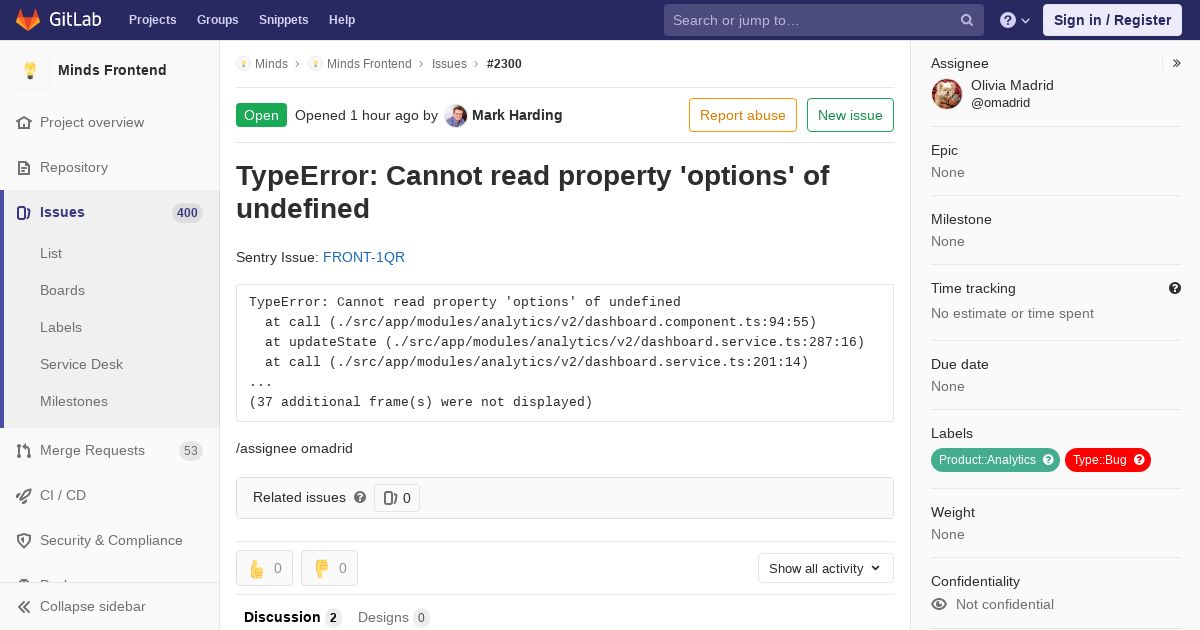Open the FRONT-1QR Sentry link
Screen dimensions: 1200x630
(364, 257)
